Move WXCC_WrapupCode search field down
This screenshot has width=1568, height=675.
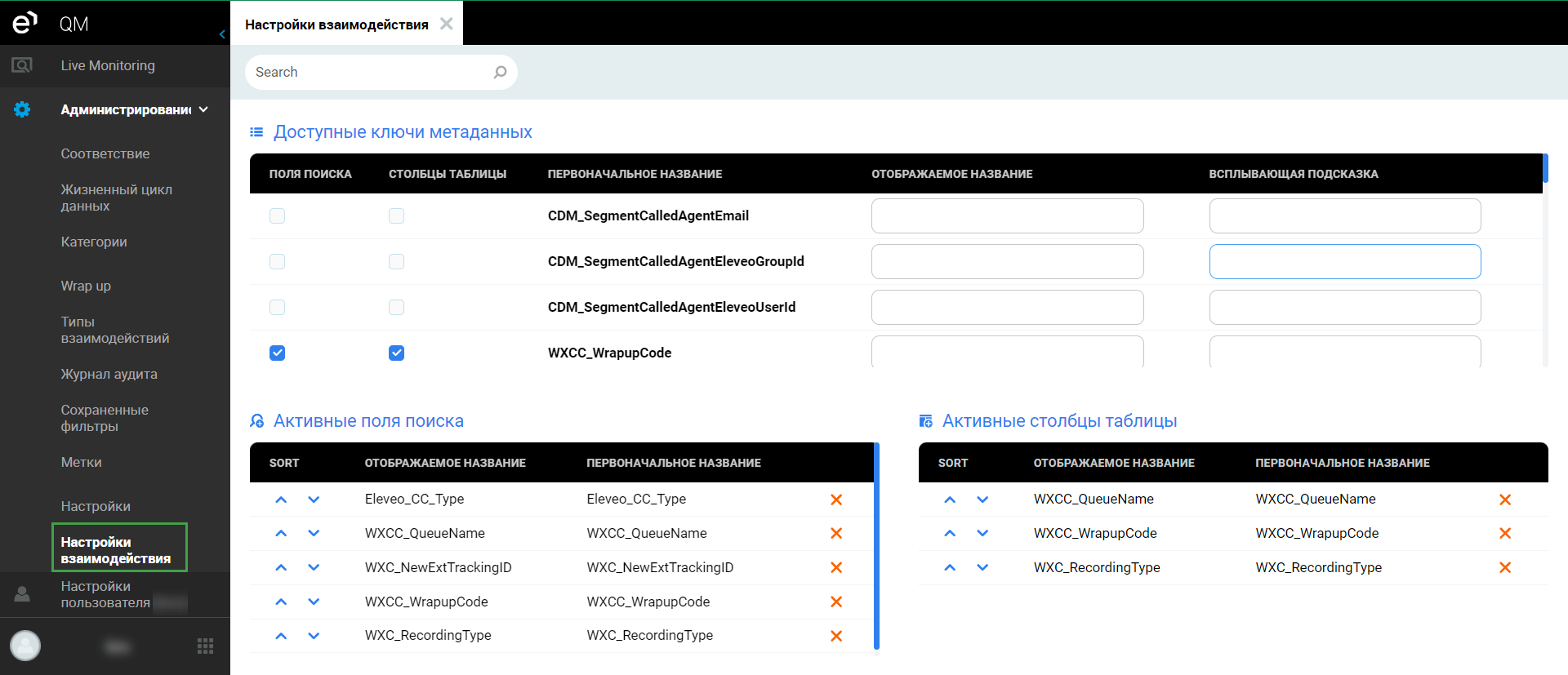click(314, 602)
